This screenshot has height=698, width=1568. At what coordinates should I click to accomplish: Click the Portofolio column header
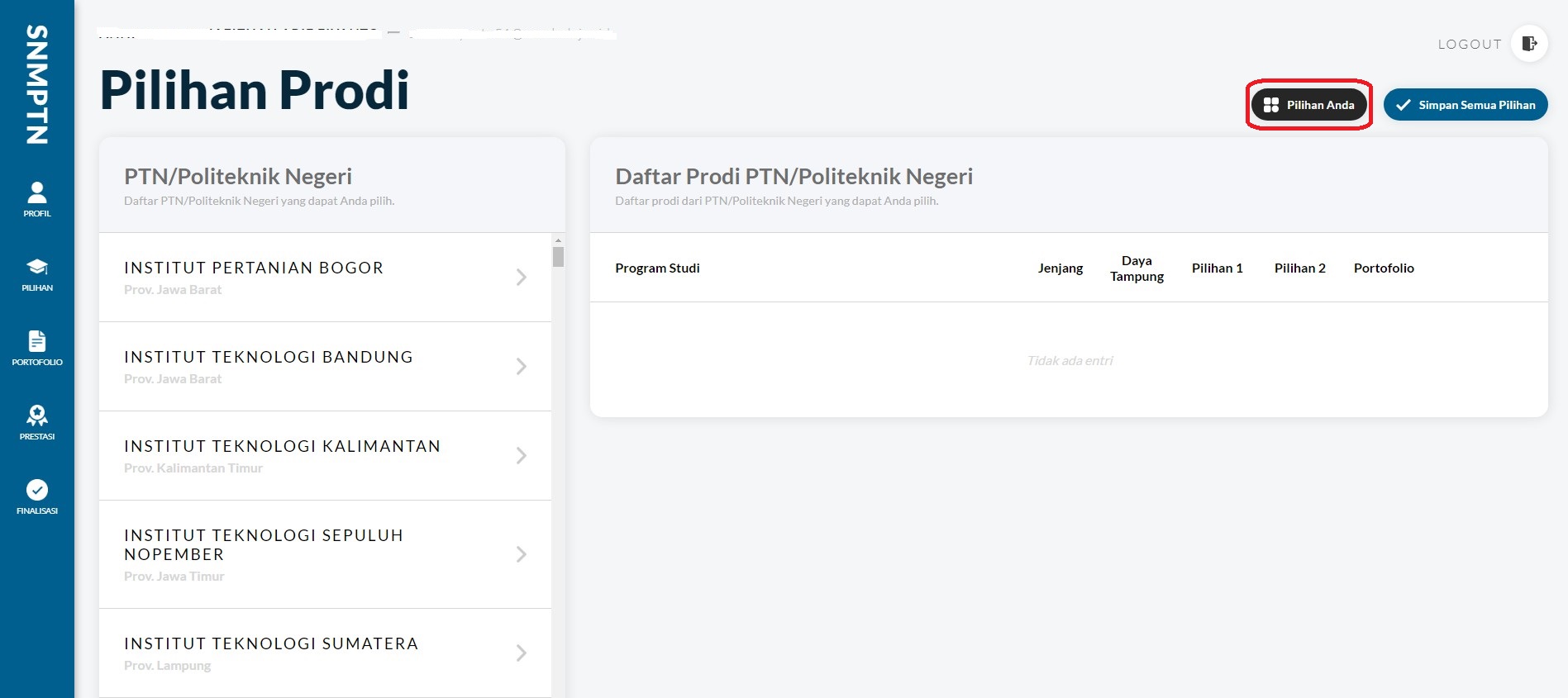click(x=1384, y=268)
